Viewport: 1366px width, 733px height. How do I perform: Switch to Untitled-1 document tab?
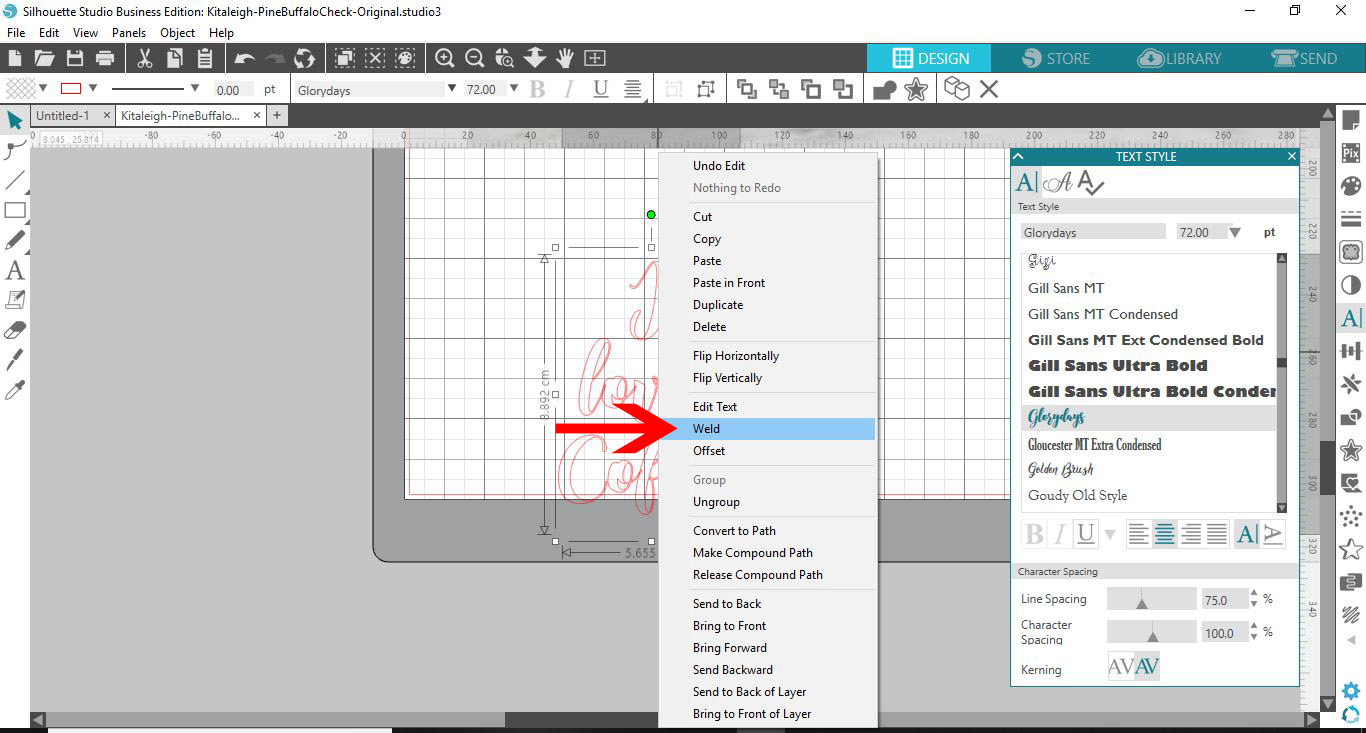[63, 116]
